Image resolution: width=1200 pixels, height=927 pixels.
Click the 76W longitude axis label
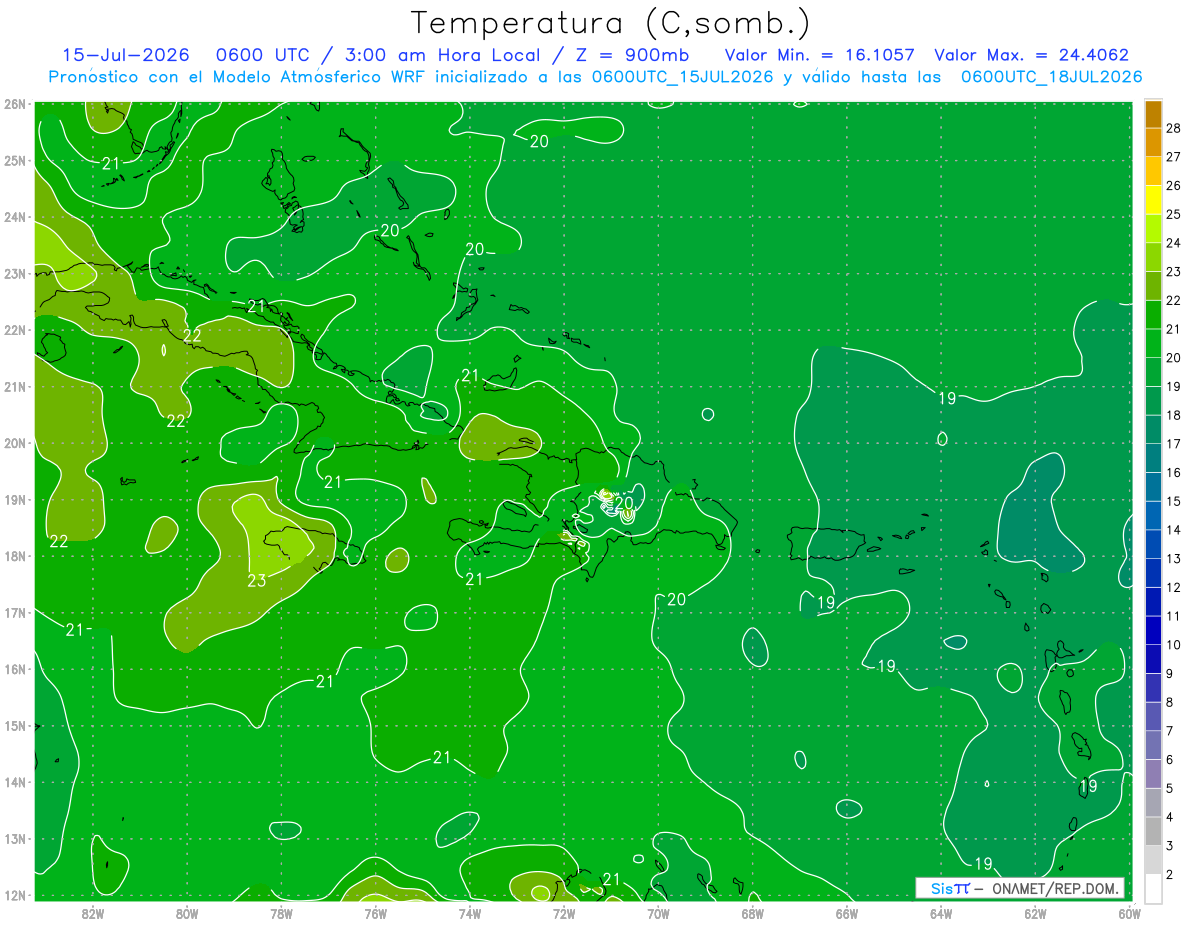[x=376, y=912]
